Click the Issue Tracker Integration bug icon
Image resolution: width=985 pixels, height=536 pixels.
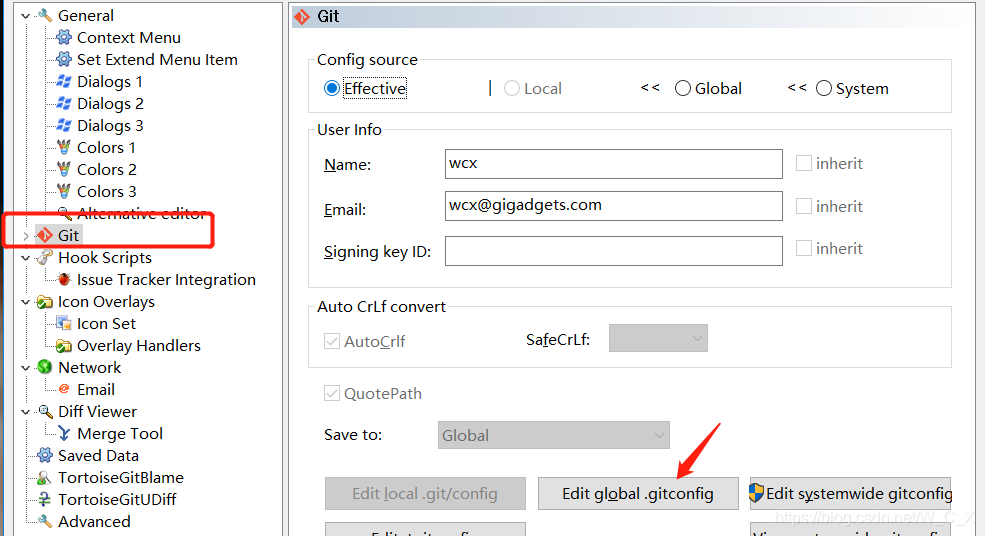[63, 279]
